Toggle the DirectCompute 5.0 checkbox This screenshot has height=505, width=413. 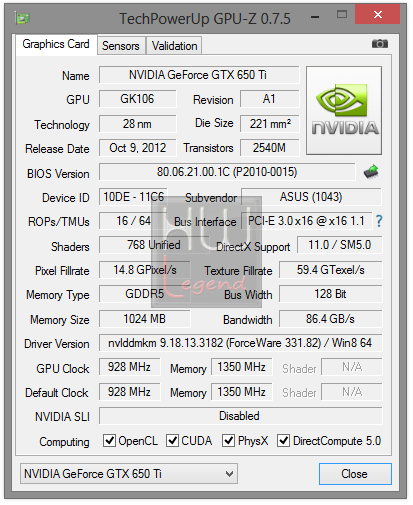tap(283, 440)
